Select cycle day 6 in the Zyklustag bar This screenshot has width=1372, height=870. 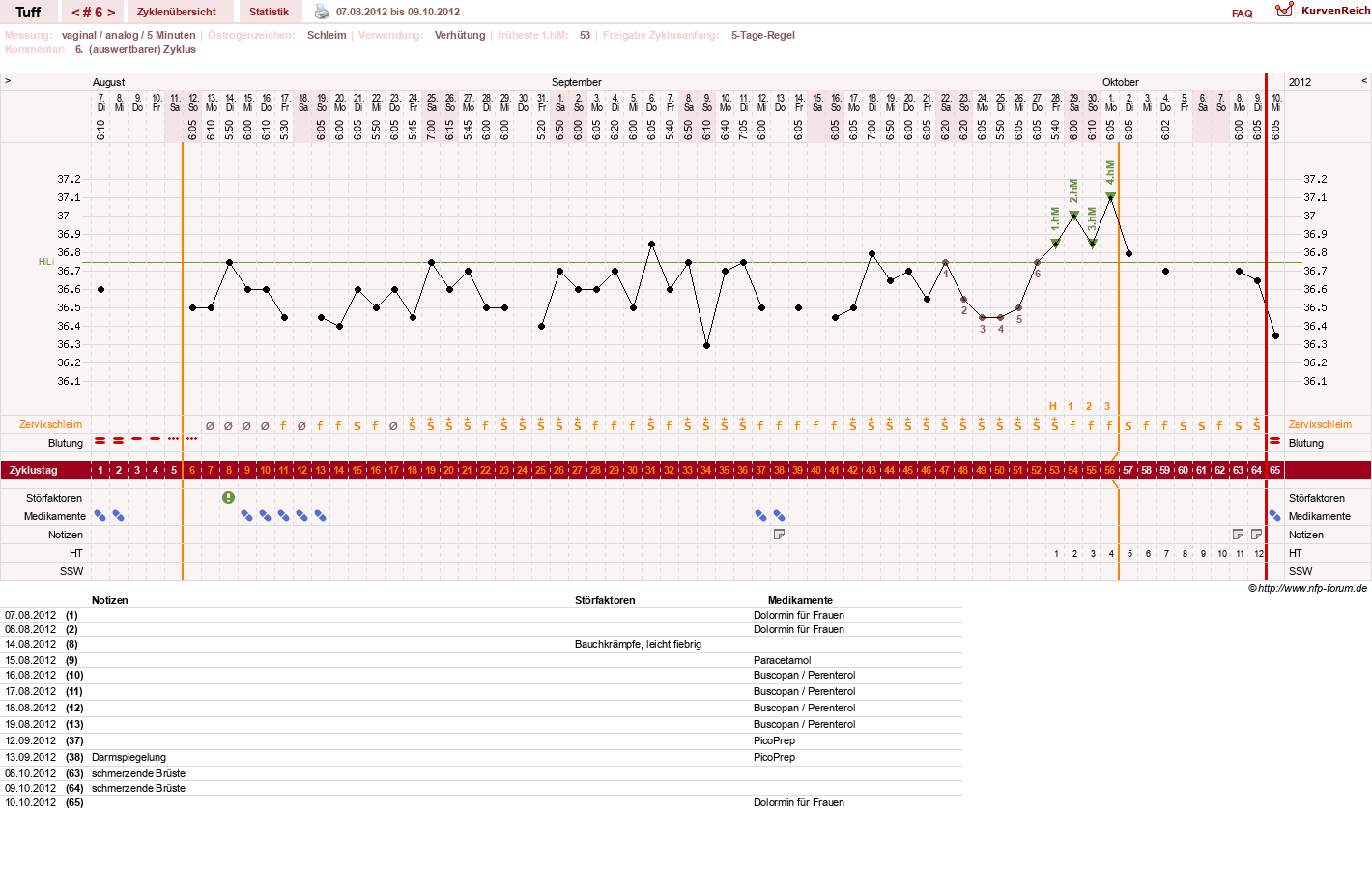pyautogui.click(x=191, y=470)
